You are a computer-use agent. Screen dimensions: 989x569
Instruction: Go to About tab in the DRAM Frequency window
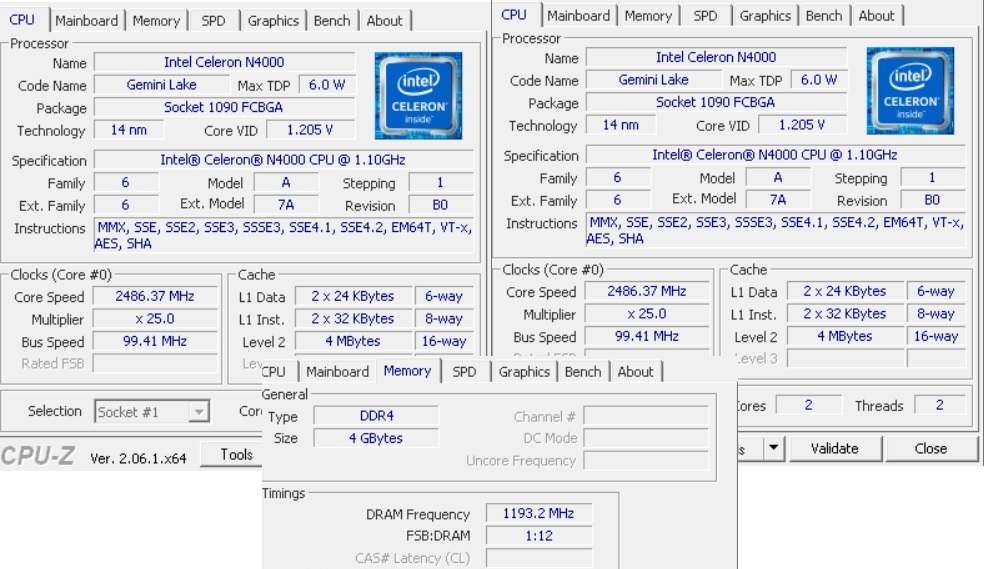[635, 372]
